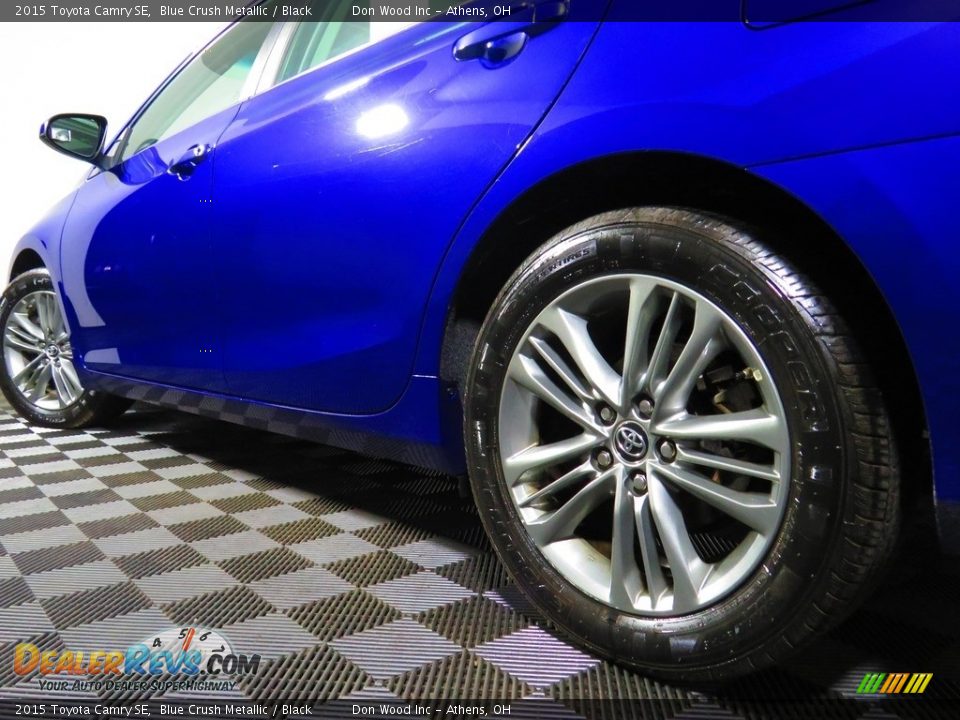Click the top white caption bar
The image size is (960, 720).
point(480,10)
